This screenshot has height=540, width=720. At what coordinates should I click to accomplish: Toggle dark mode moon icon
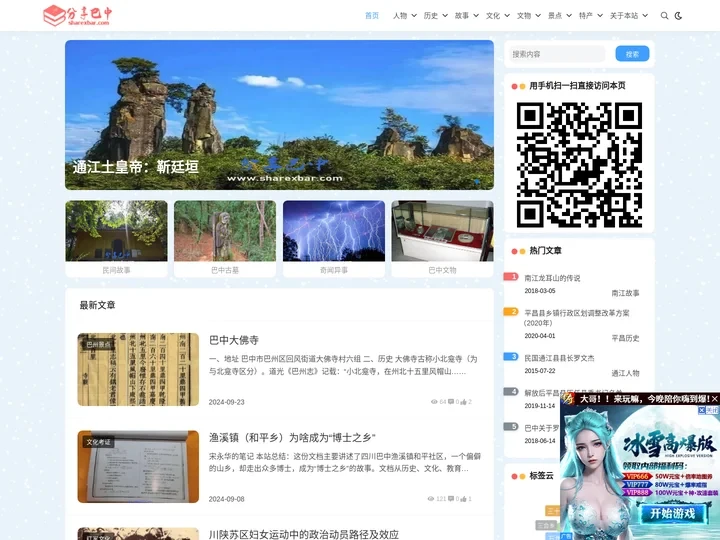click(x=678, y=16)
